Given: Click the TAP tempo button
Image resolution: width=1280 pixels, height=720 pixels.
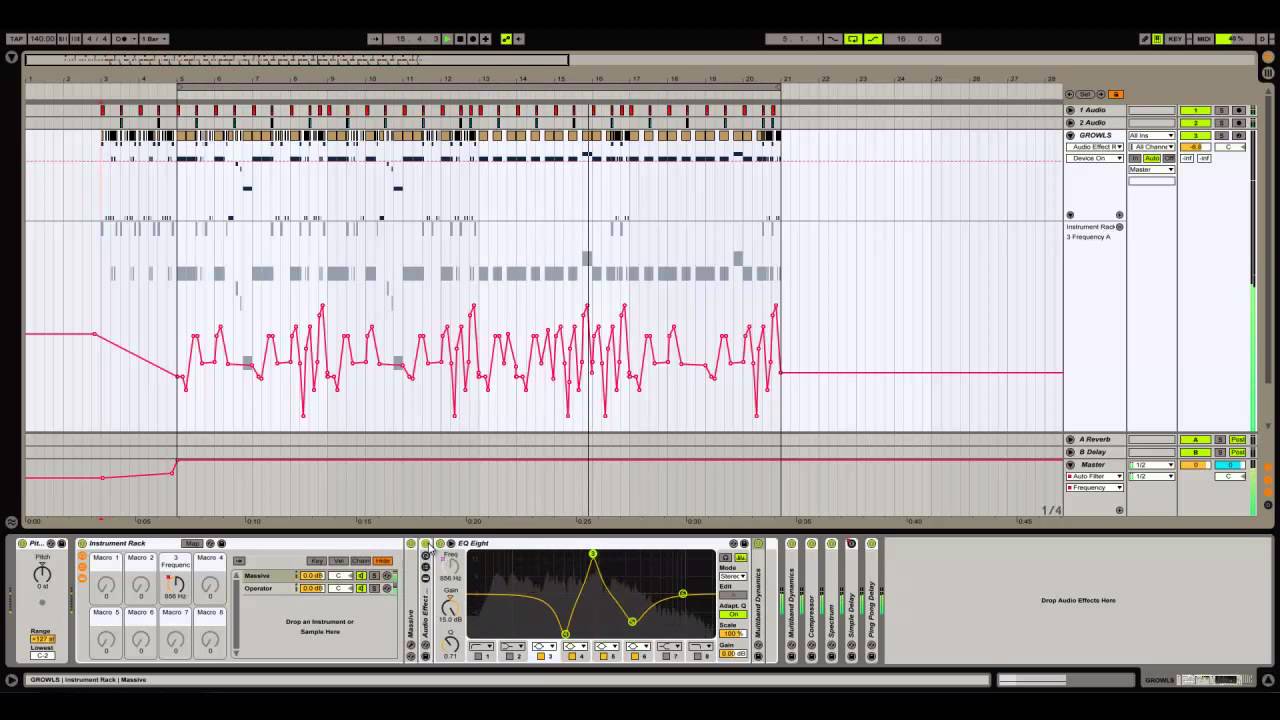Looking at the screenshot, I should click(15, 39).
